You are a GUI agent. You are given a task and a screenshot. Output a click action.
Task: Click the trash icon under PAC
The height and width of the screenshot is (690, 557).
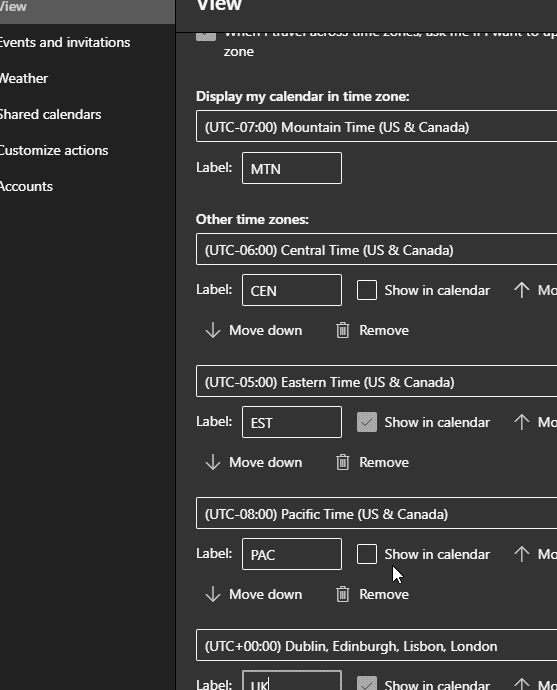tap(343, 594)
